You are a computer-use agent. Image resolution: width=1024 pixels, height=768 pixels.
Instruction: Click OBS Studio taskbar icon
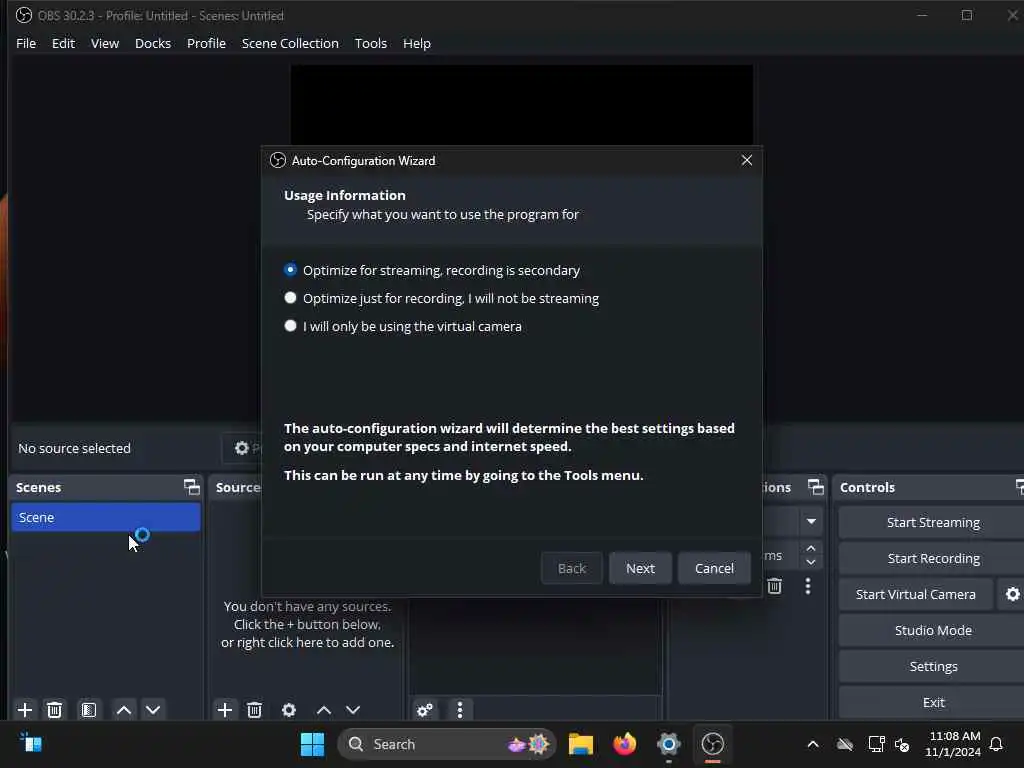click(712, 744)
